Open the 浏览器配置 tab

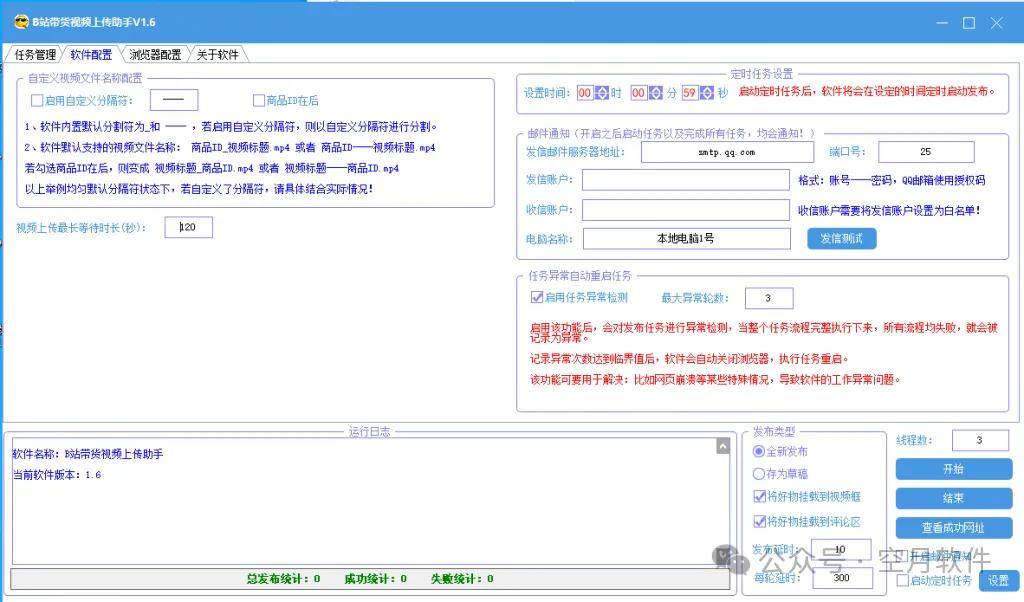pos(155,55)
